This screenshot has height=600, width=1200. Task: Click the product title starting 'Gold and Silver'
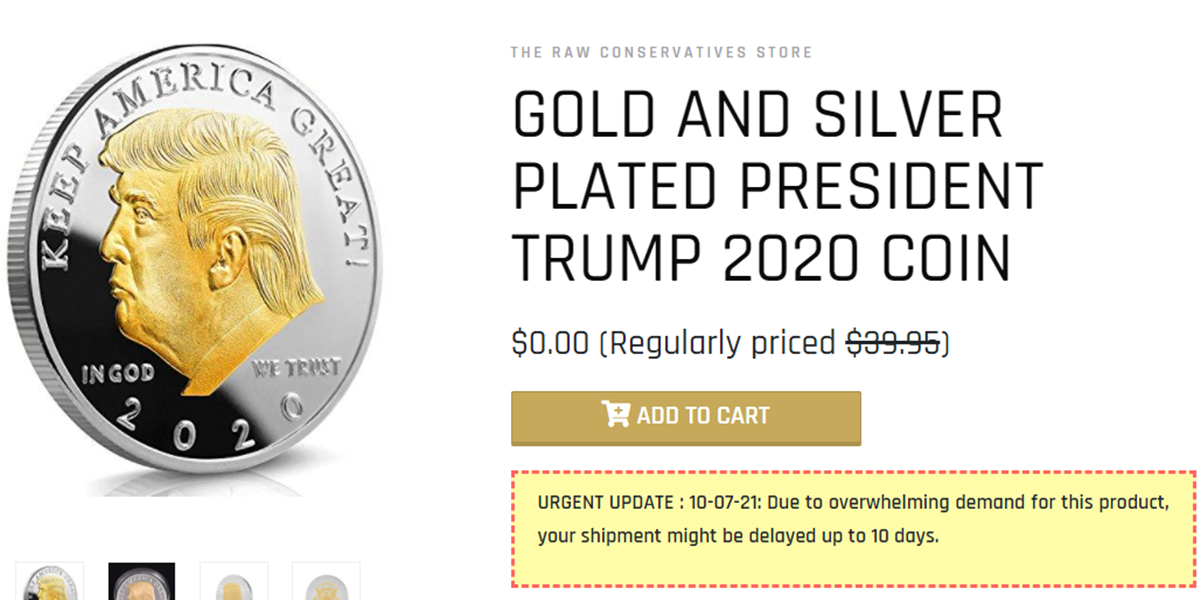[x=757, y=116]
